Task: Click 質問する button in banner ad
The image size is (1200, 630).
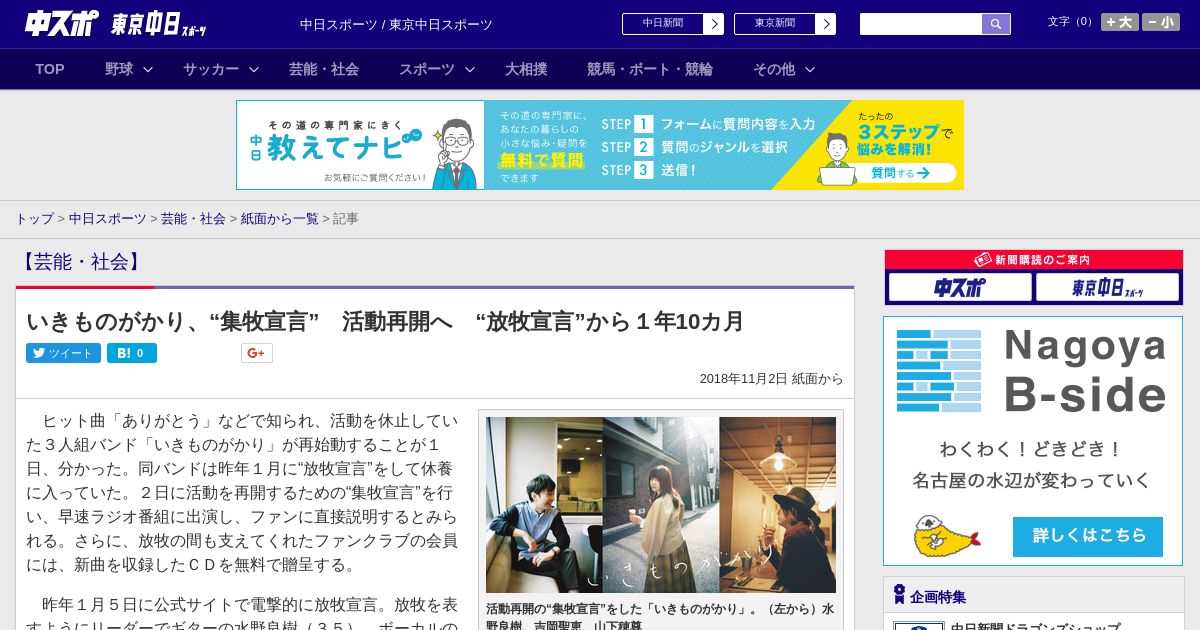Action: pos(900,173)
